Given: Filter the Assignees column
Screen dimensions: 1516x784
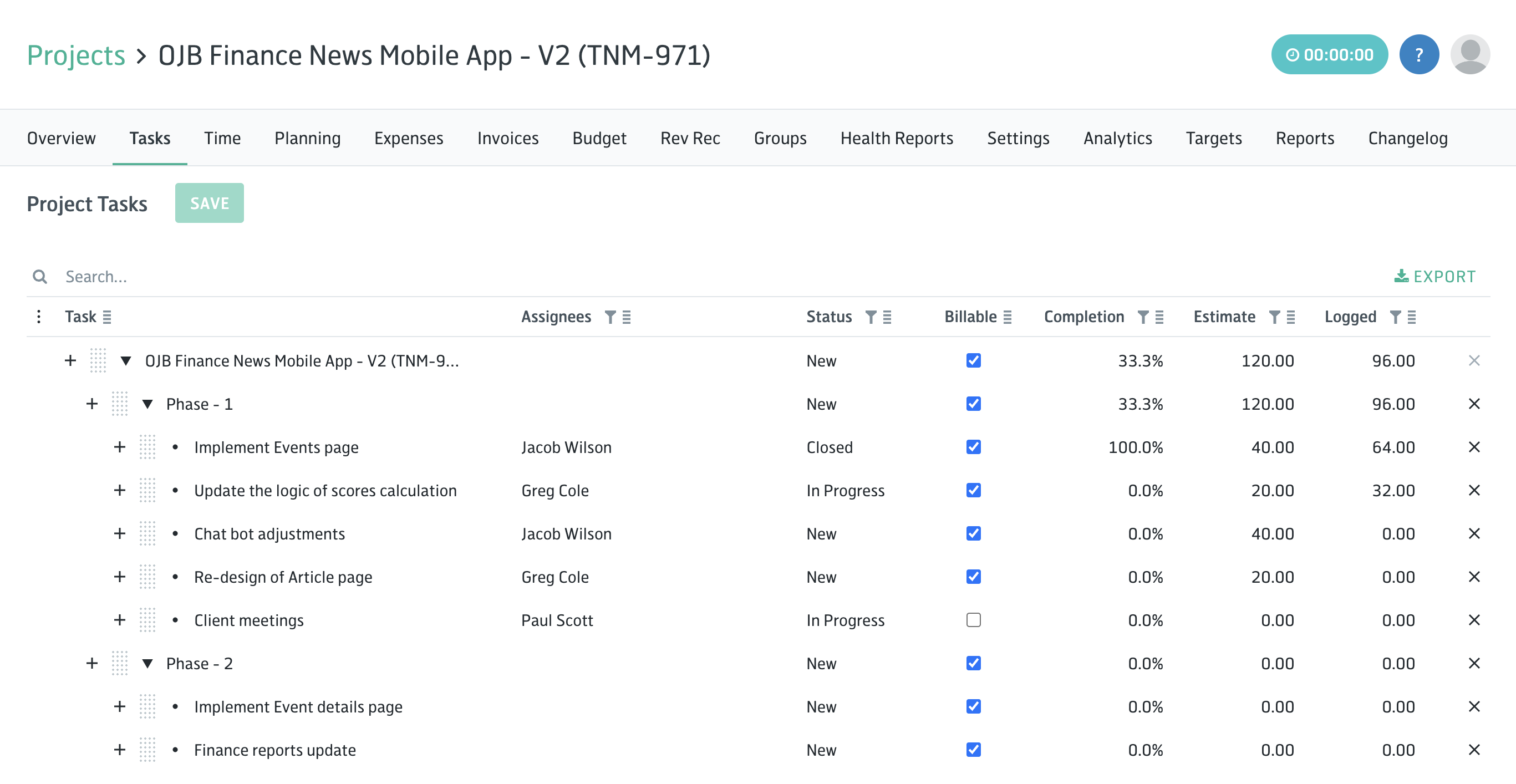Looking at the screenshot, I should (x=611, y=317).
